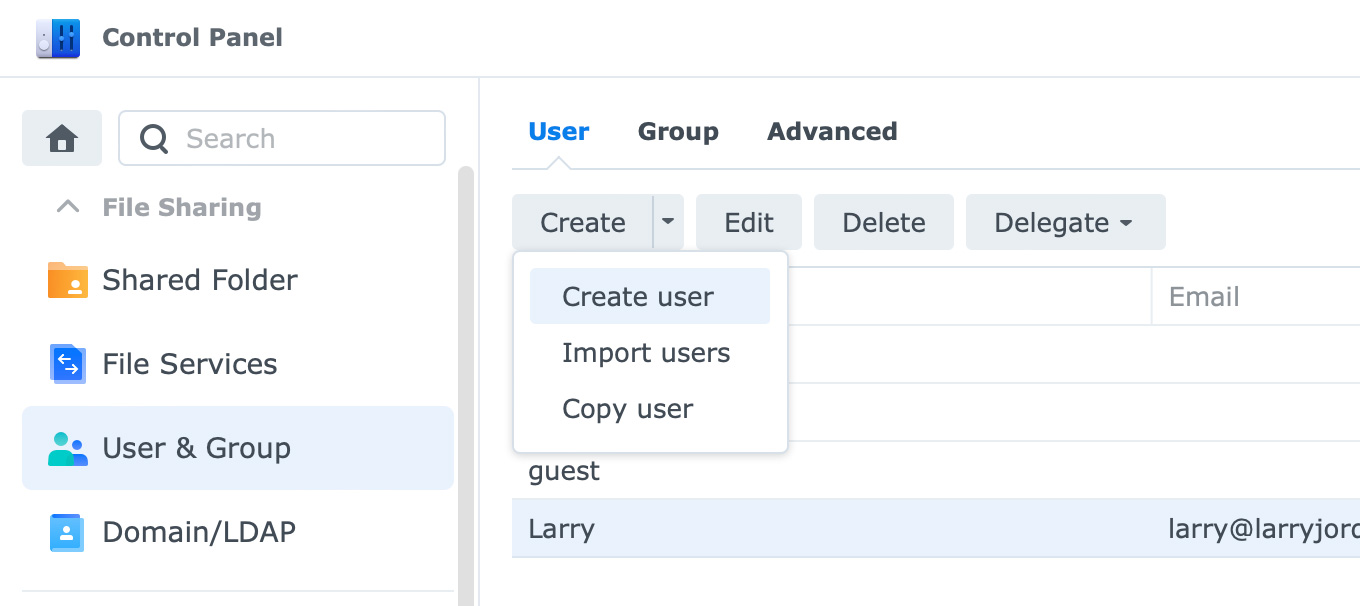The height and width of the screenshot is (606, 1360).
Task: Click the Email column header
Action: point(1204,297)
